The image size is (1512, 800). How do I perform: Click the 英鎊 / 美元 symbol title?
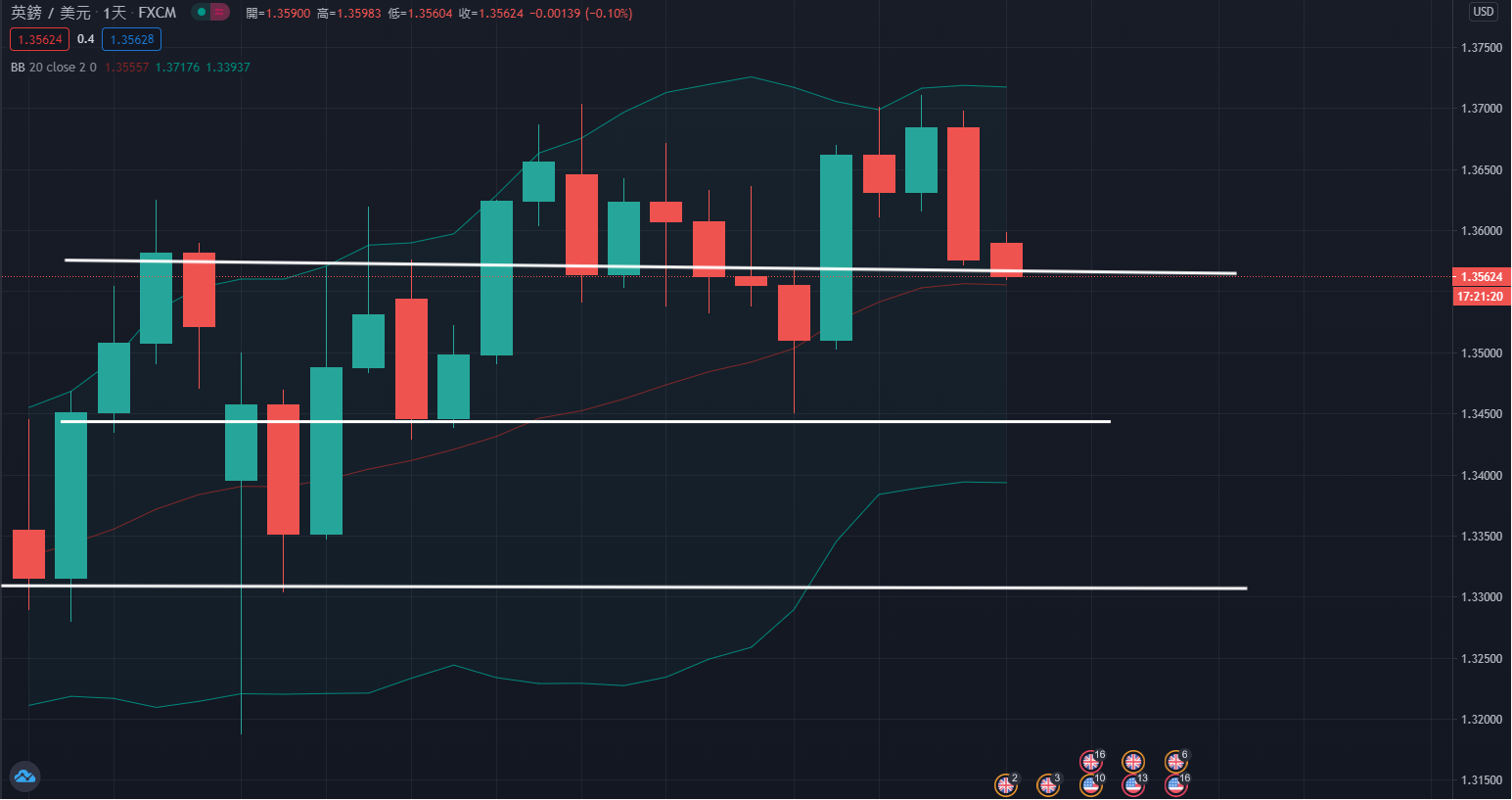[x=50, y=13]
